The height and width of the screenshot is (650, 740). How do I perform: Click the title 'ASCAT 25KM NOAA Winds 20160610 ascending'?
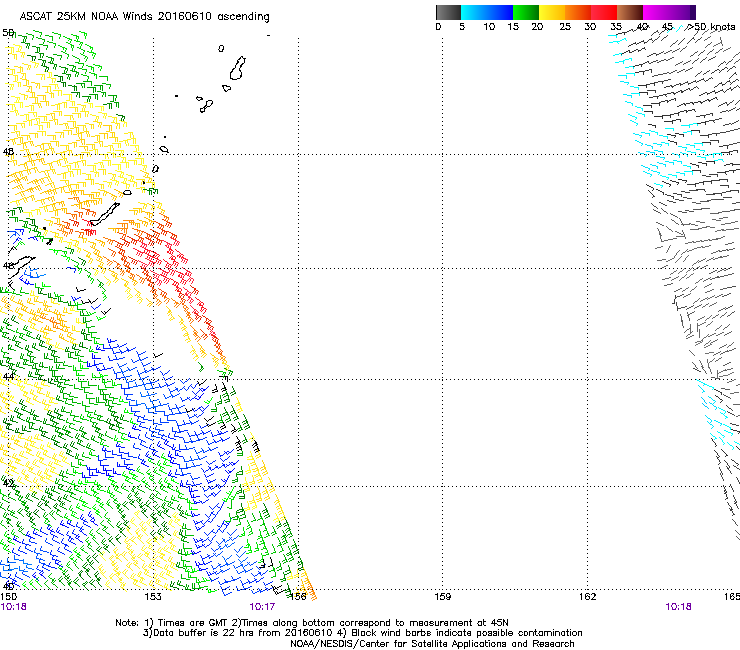pos(144,17)
